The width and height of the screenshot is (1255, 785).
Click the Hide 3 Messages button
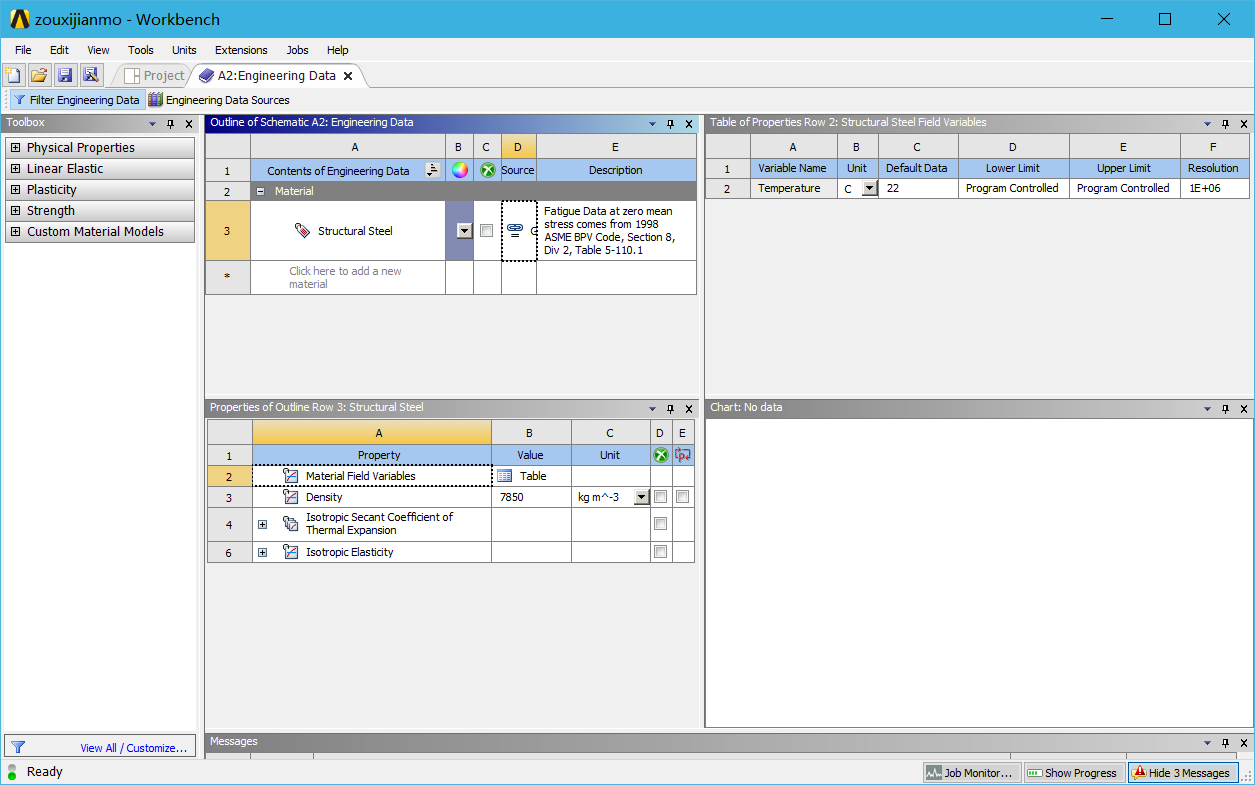(1181, 773)
